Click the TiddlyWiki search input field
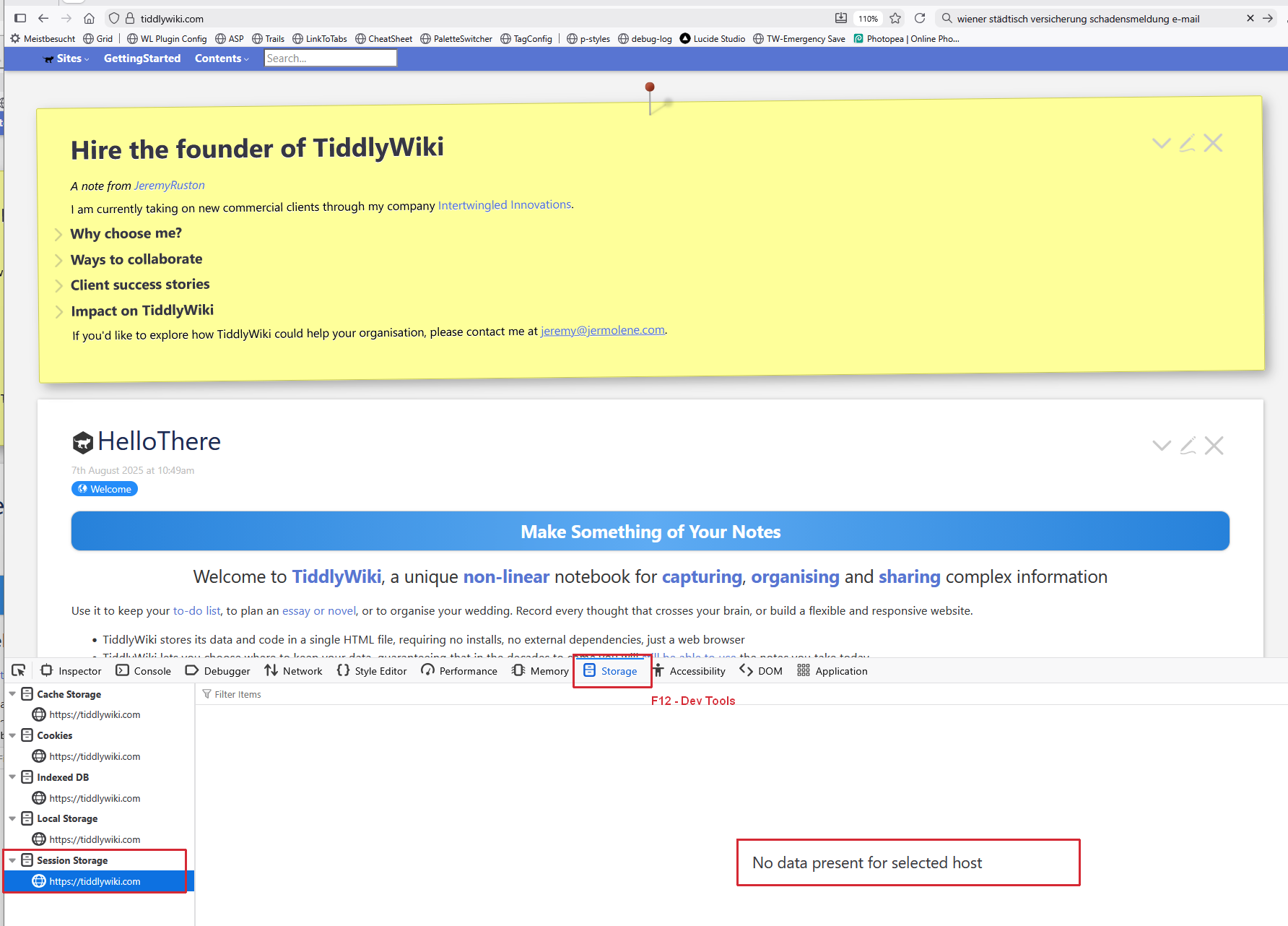 [x=330, y=59]
